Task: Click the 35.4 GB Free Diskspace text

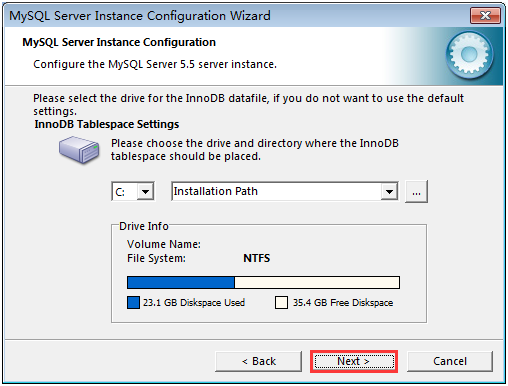Action: click(x=343, y=303)
